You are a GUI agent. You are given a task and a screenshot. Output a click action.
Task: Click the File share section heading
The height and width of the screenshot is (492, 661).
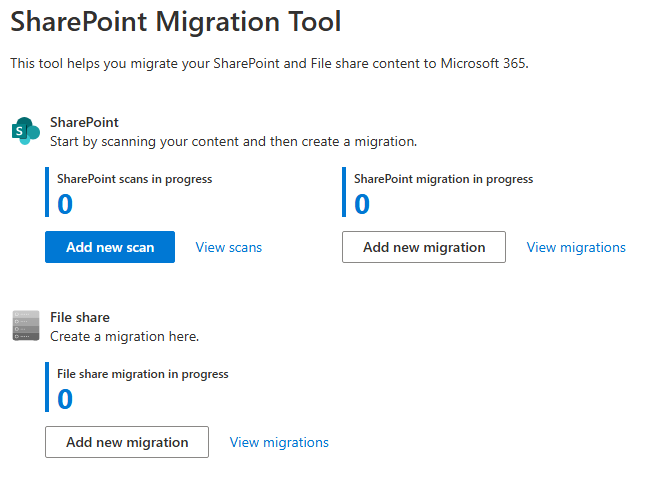click(80, 317)
